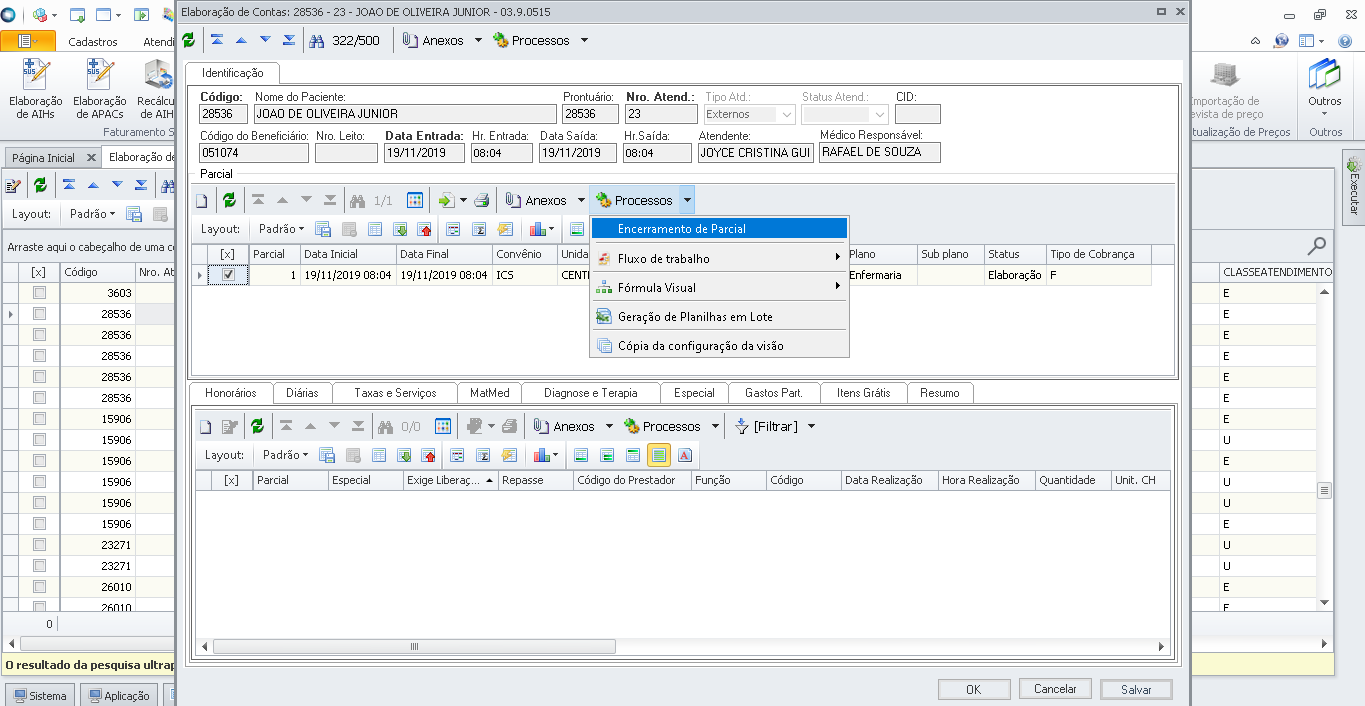Click [x] header in Parcial grid
1365x706 pixels.
coord(228,254)
